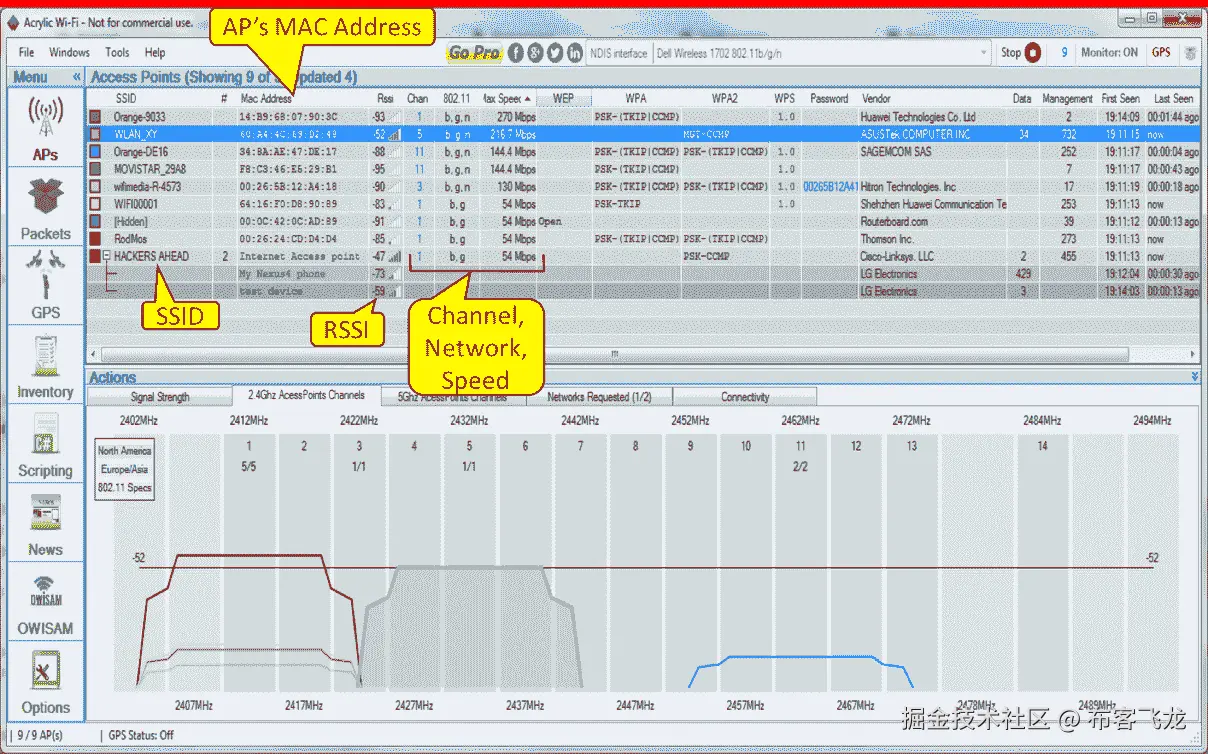
Task: Click the number 9 counter in toolbar
Action: coord(1064,53)
